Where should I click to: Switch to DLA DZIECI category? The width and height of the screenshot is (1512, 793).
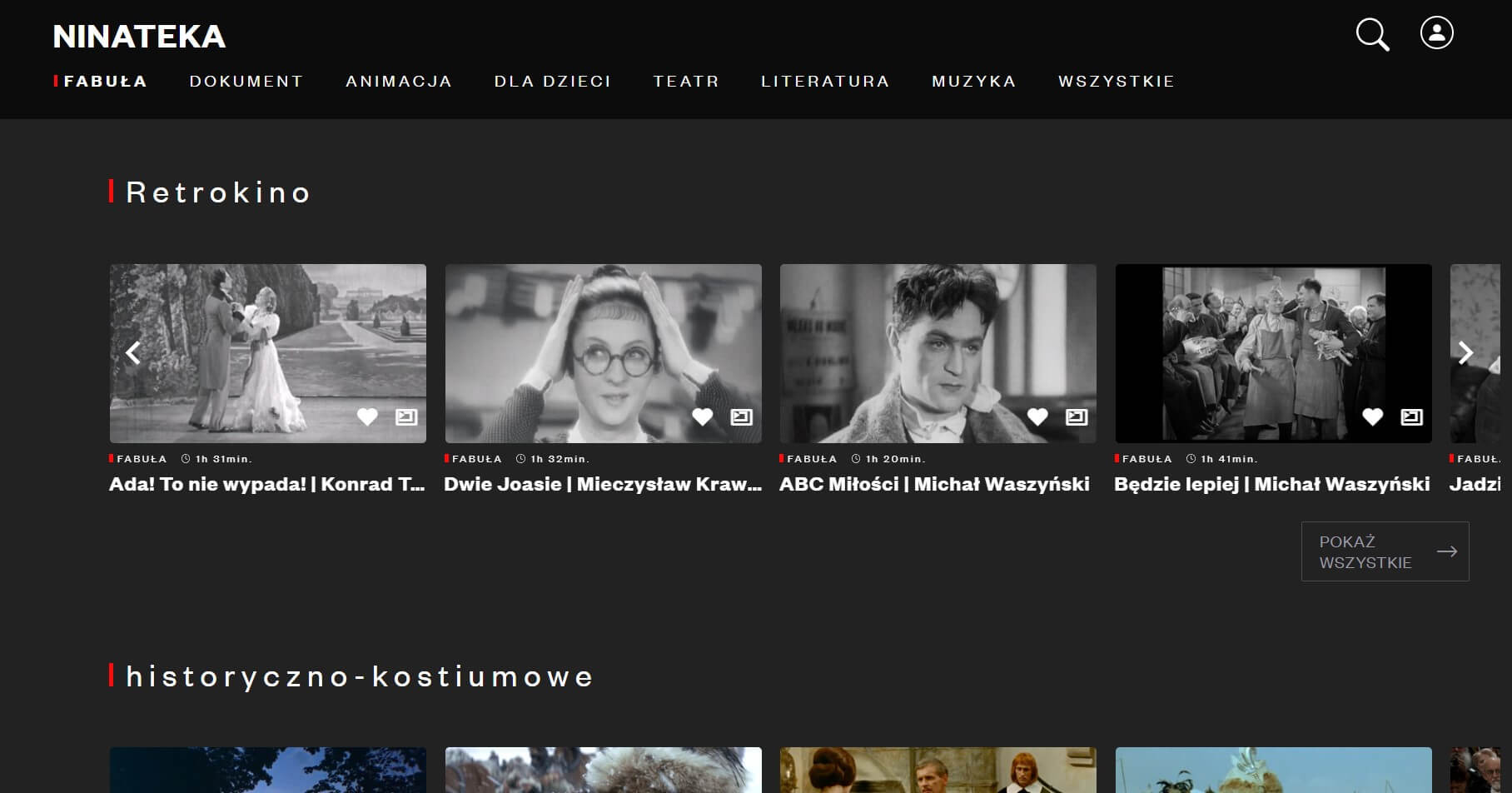(553, 82)
